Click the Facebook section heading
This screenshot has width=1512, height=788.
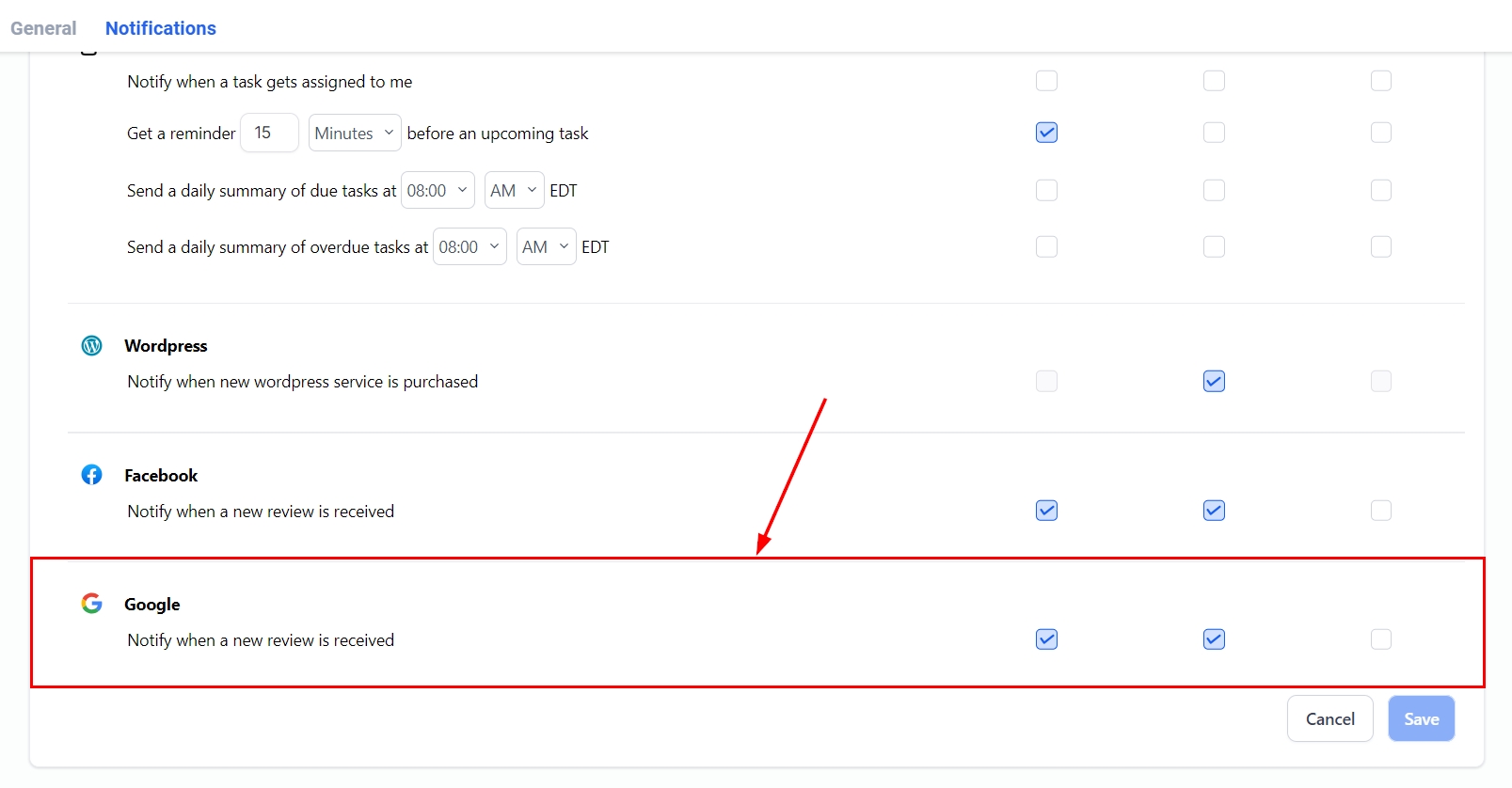tap(161, 476)
